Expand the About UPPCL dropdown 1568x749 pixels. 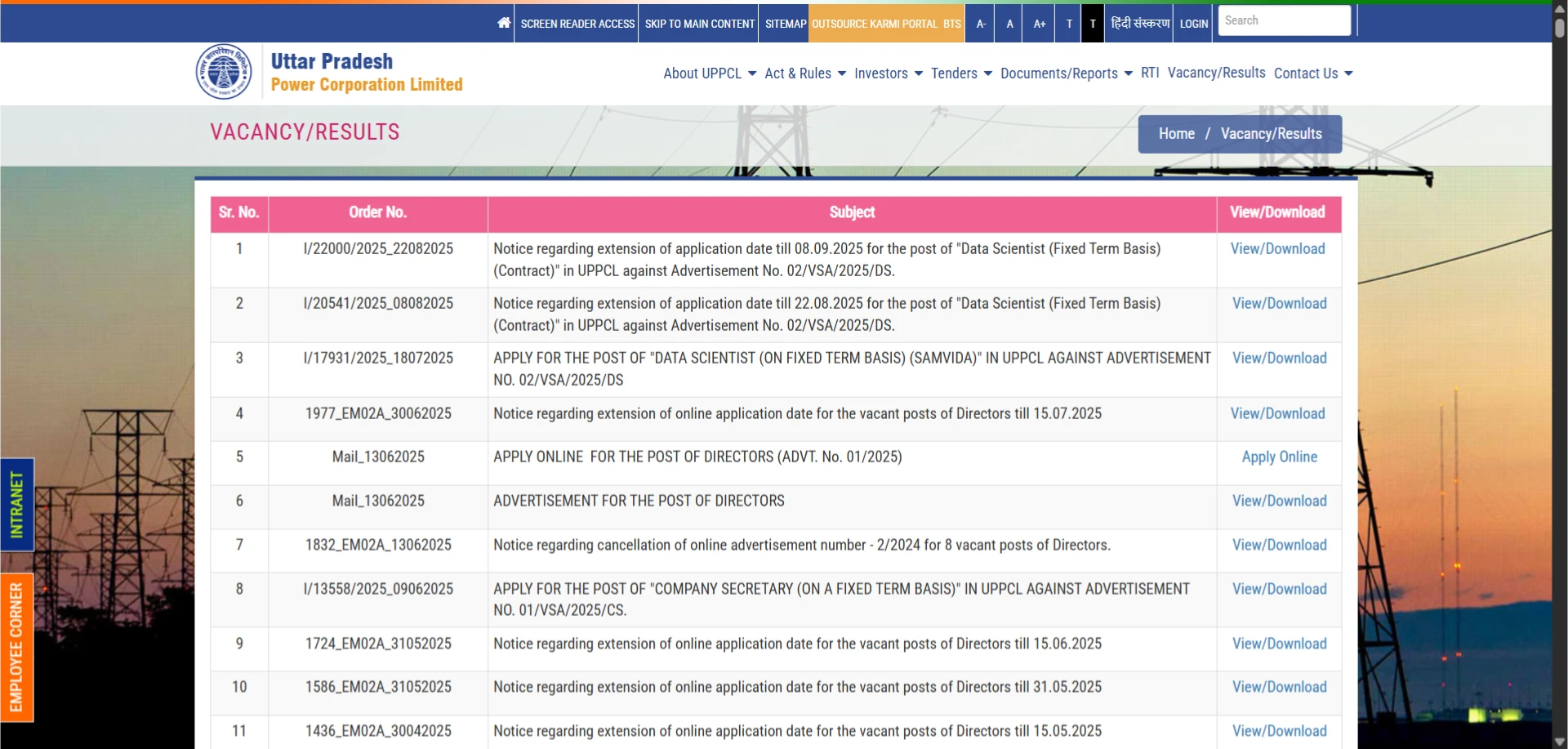click(x=709, y=74)
